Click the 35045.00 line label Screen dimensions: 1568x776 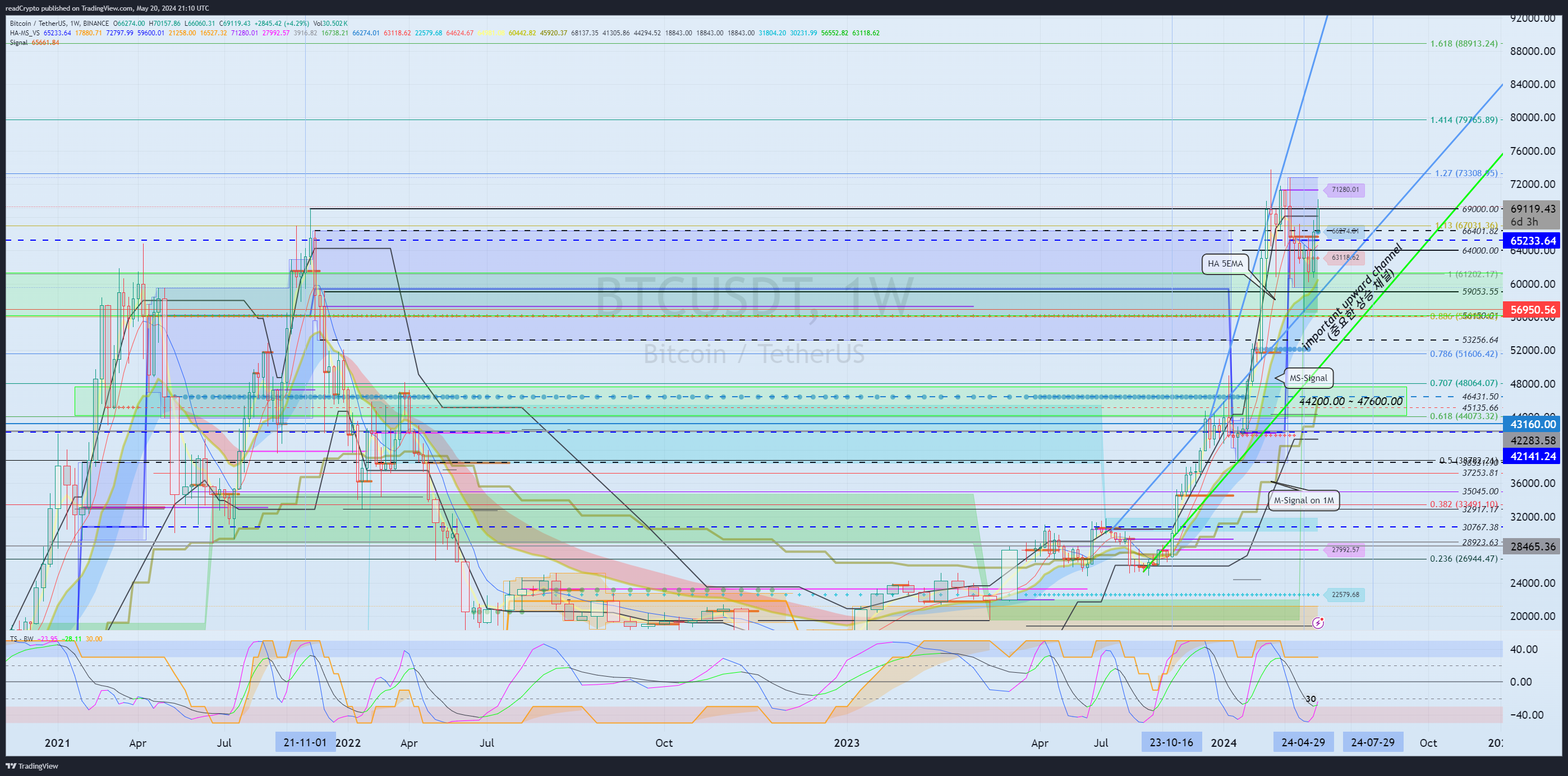[x=1480, y=492]
